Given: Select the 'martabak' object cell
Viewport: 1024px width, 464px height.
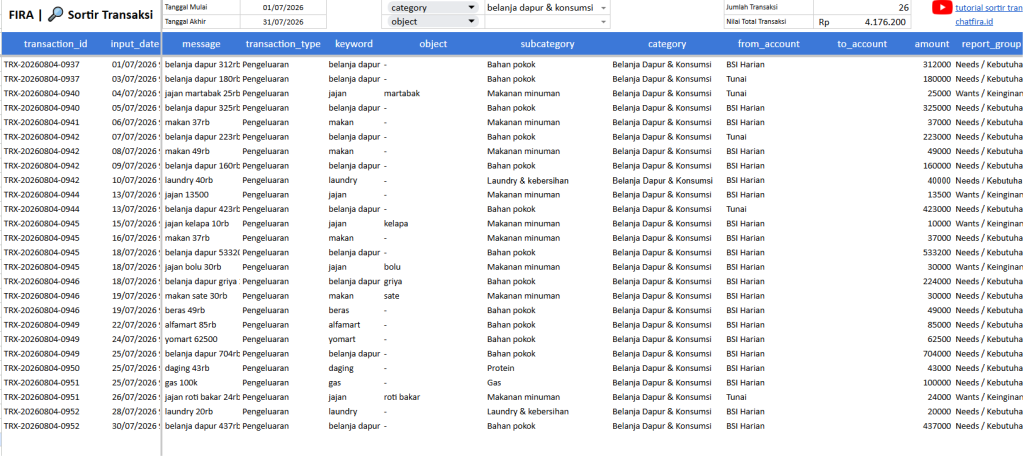Looking at the screenshot, I should (434, 93).
